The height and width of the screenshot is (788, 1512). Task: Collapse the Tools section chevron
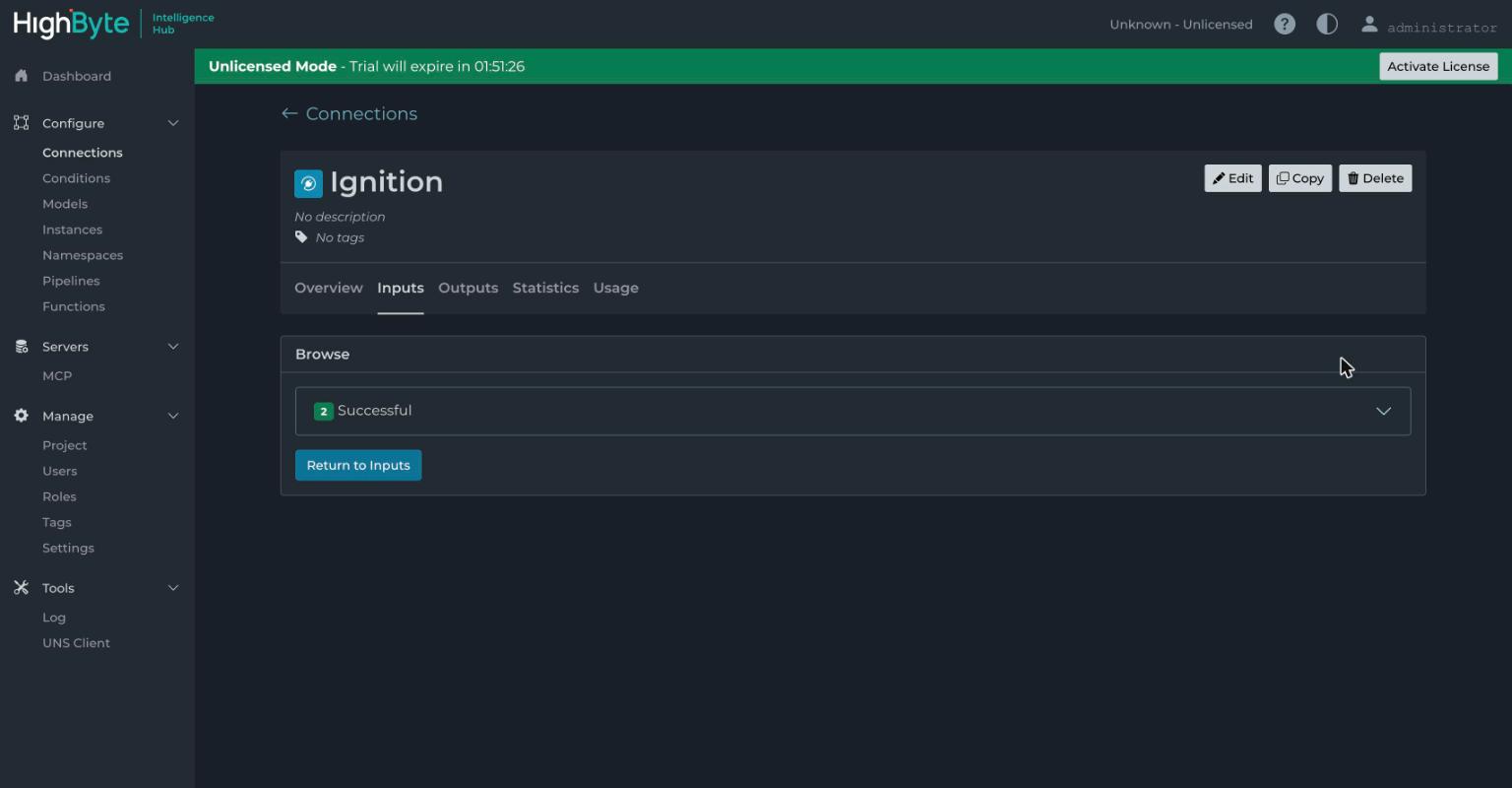173,588
